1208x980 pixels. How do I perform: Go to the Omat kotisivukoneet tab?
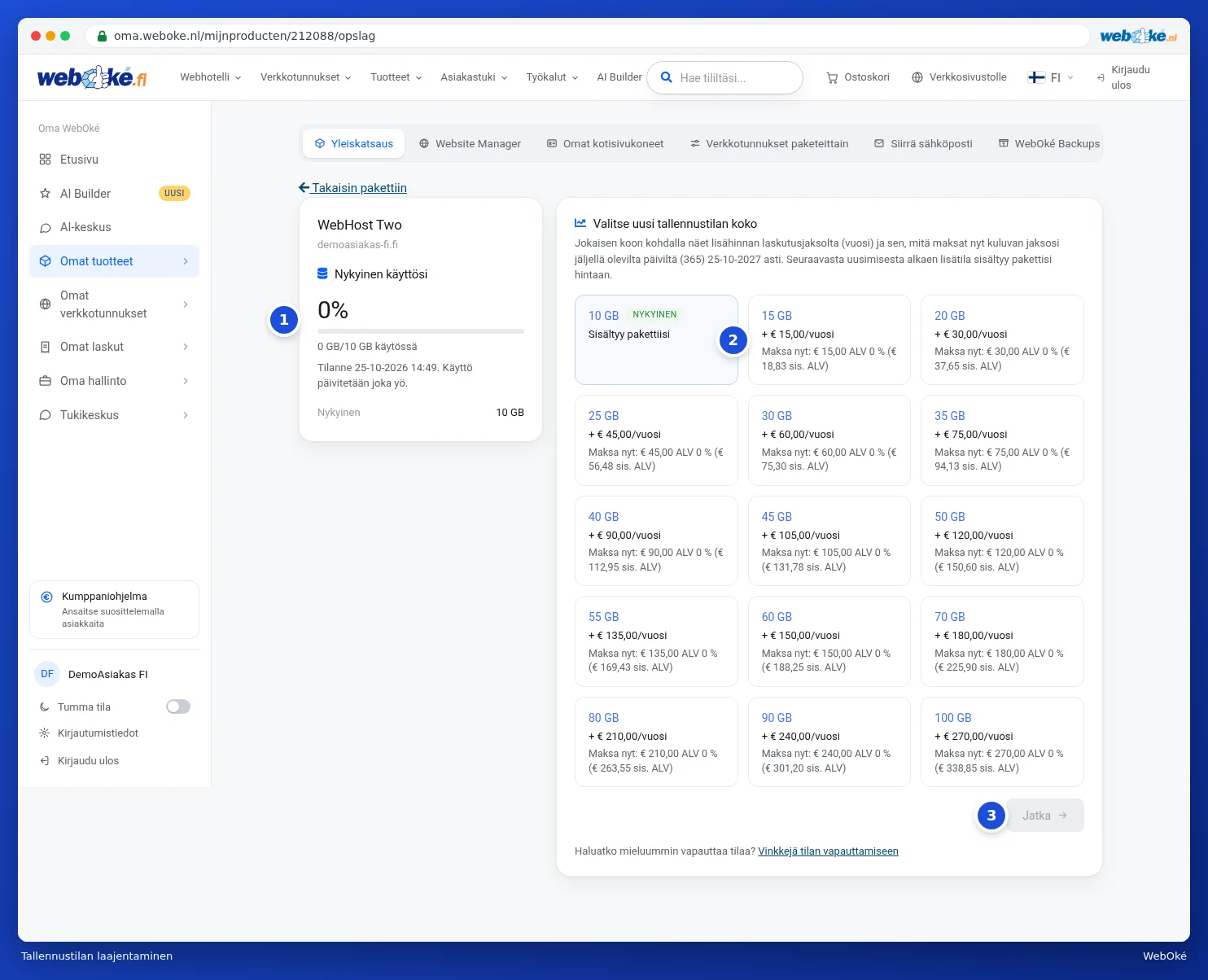click(x=605, y=143)
